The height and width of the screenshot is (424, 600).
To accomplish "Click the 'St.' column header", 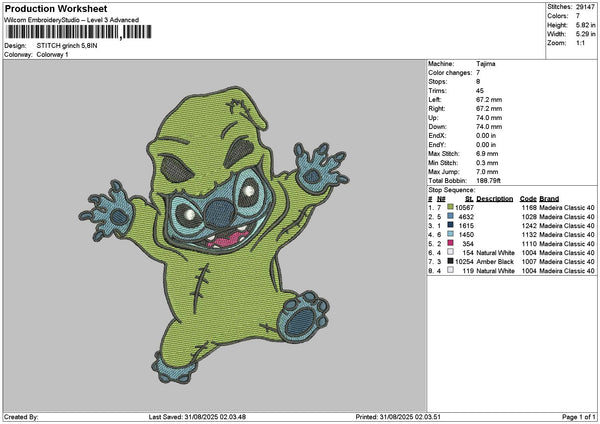I will click(470, 199).
